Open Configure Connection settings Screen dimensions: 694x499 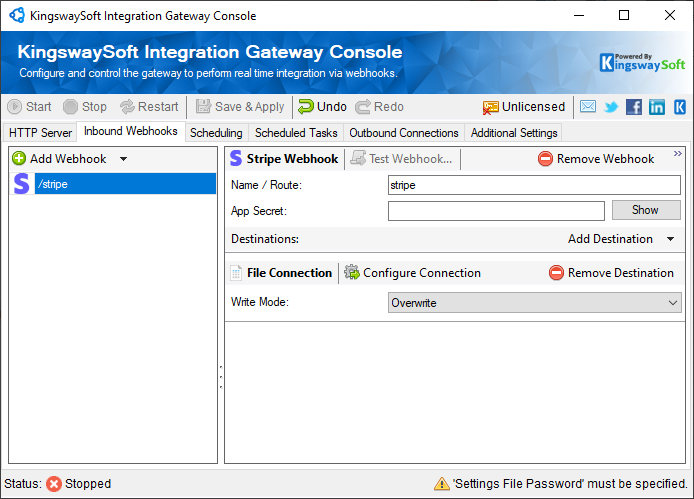(413, 273)
